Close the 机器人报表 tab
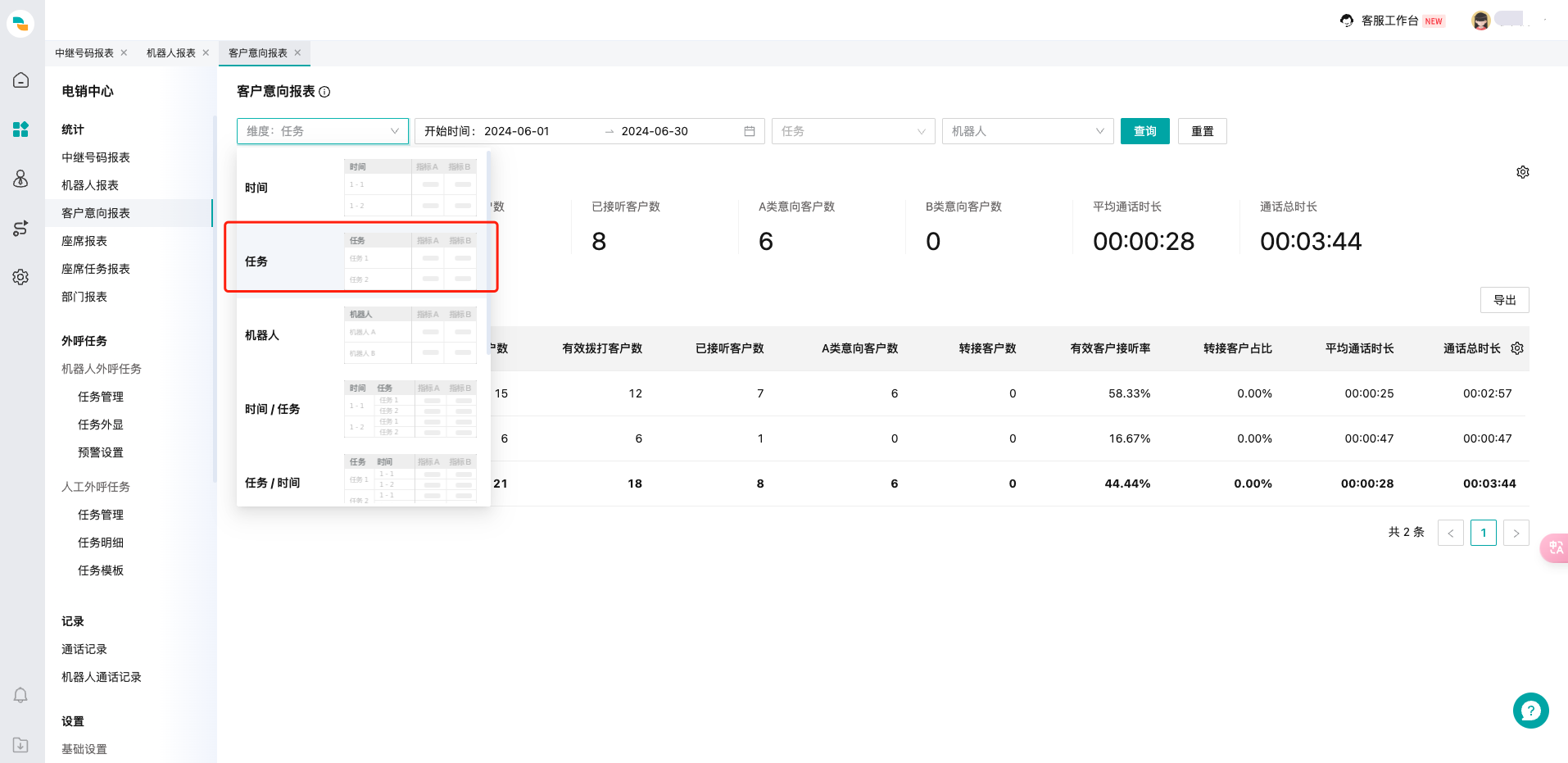Image resolution: width=1568 pixels, height=763 pixels. pyautogui.click(x=206, y=52)
